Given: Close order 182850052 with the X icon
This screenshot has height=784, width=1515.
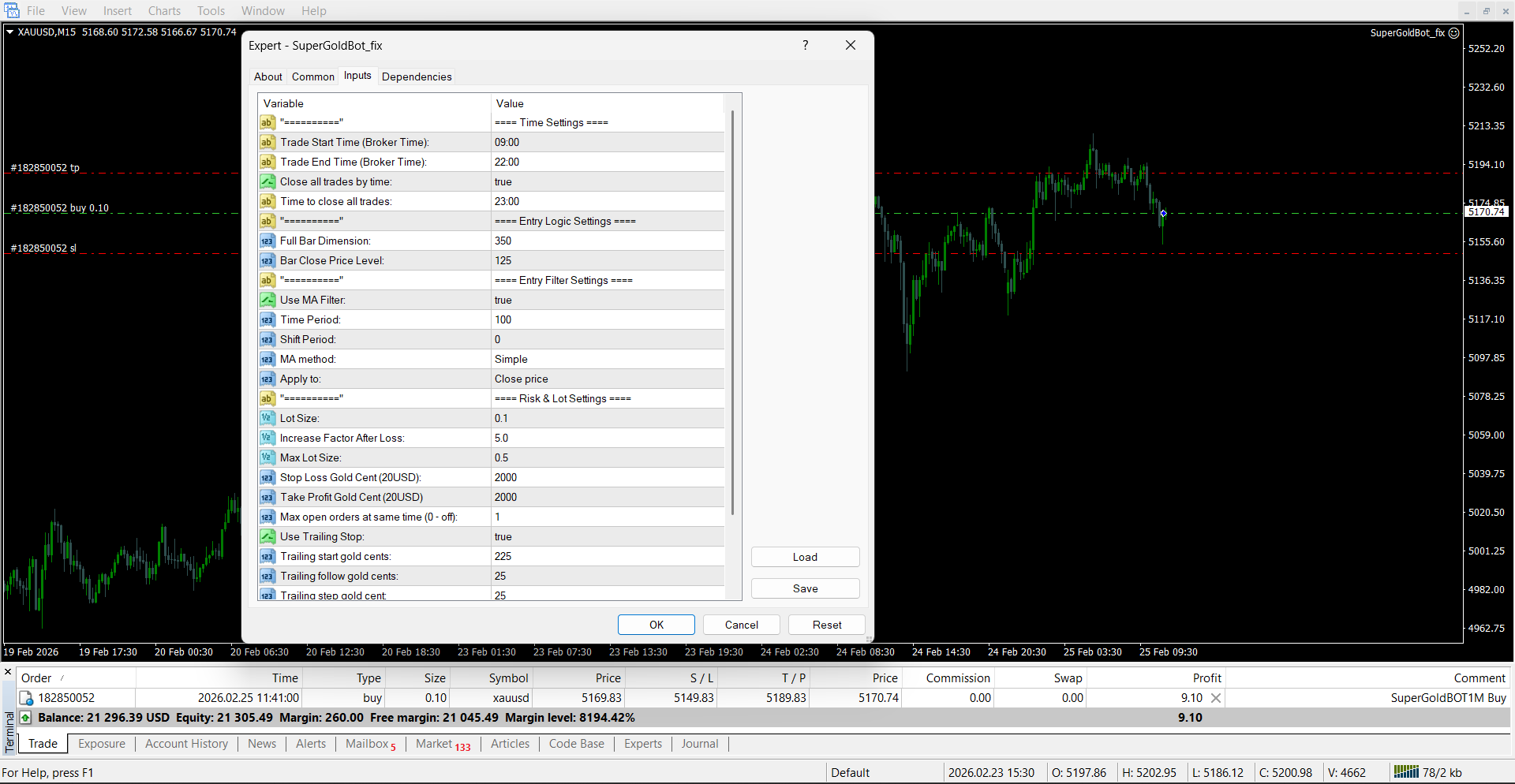Looking at the screenshot, I should pyautogui.click(x=1216, y=698).
